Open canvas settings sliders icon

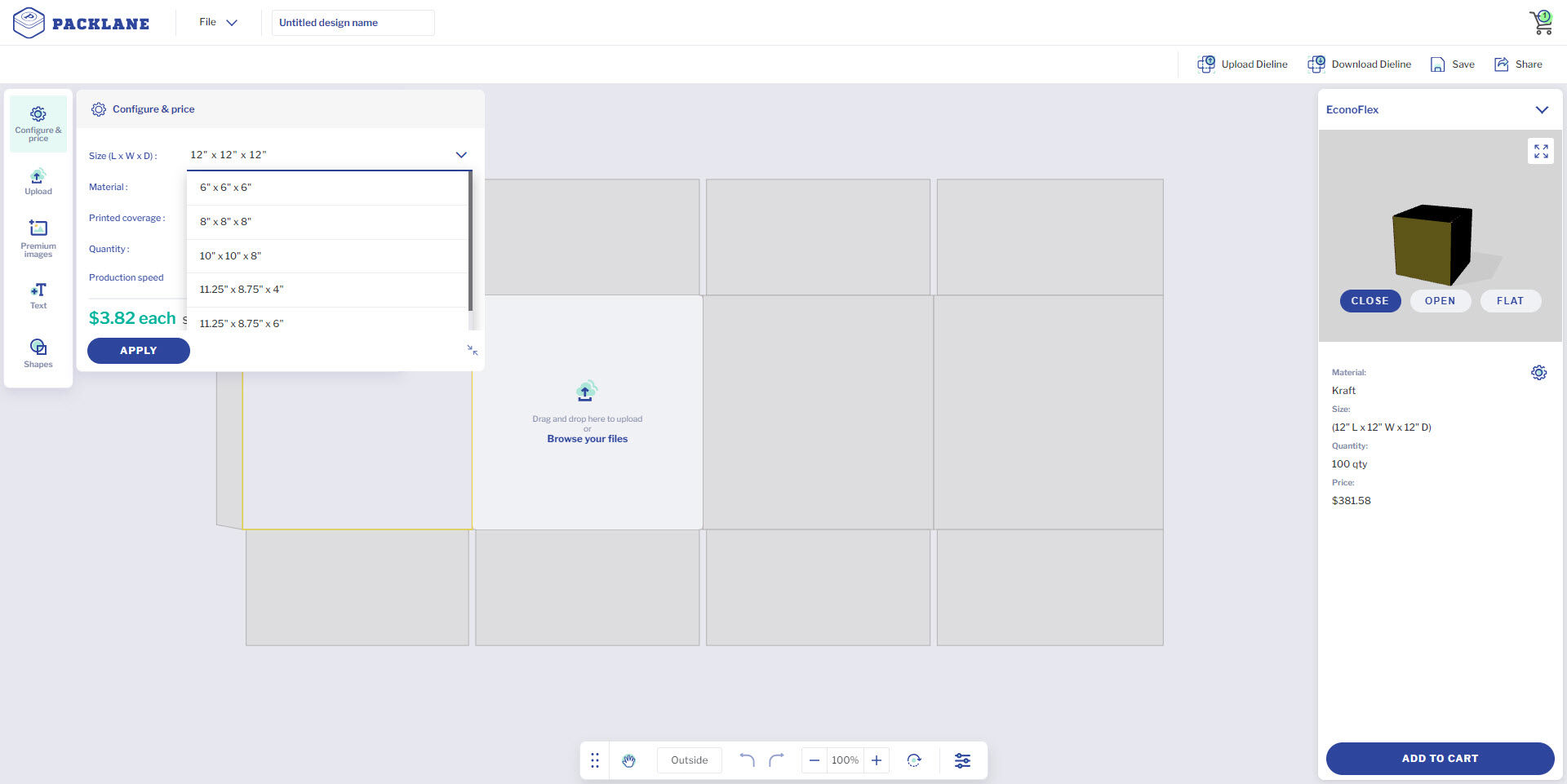962,760
